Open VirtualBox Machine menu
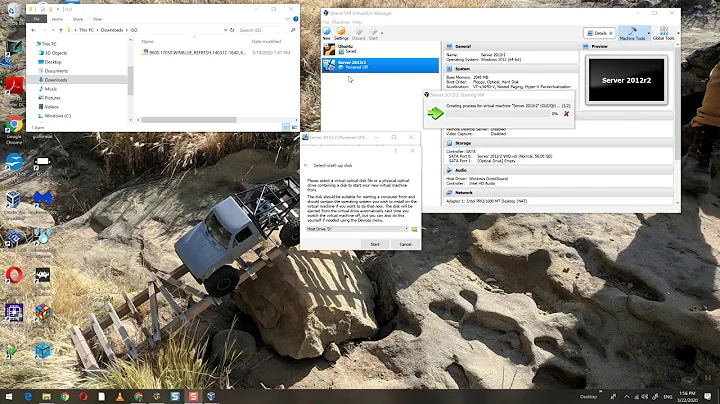 [x=340, y=22]
